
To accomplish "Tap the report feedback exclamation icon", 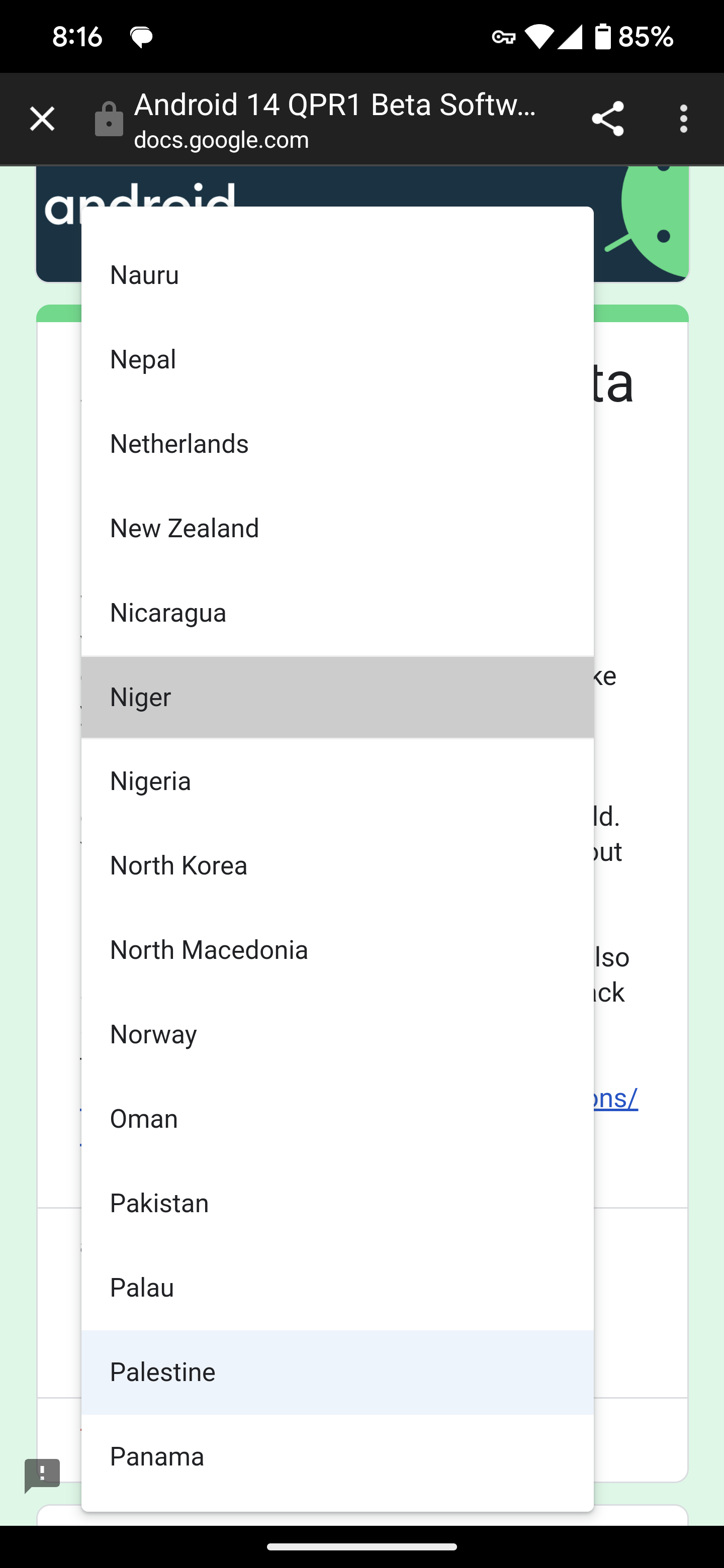I will click(x=42, y=1476).
